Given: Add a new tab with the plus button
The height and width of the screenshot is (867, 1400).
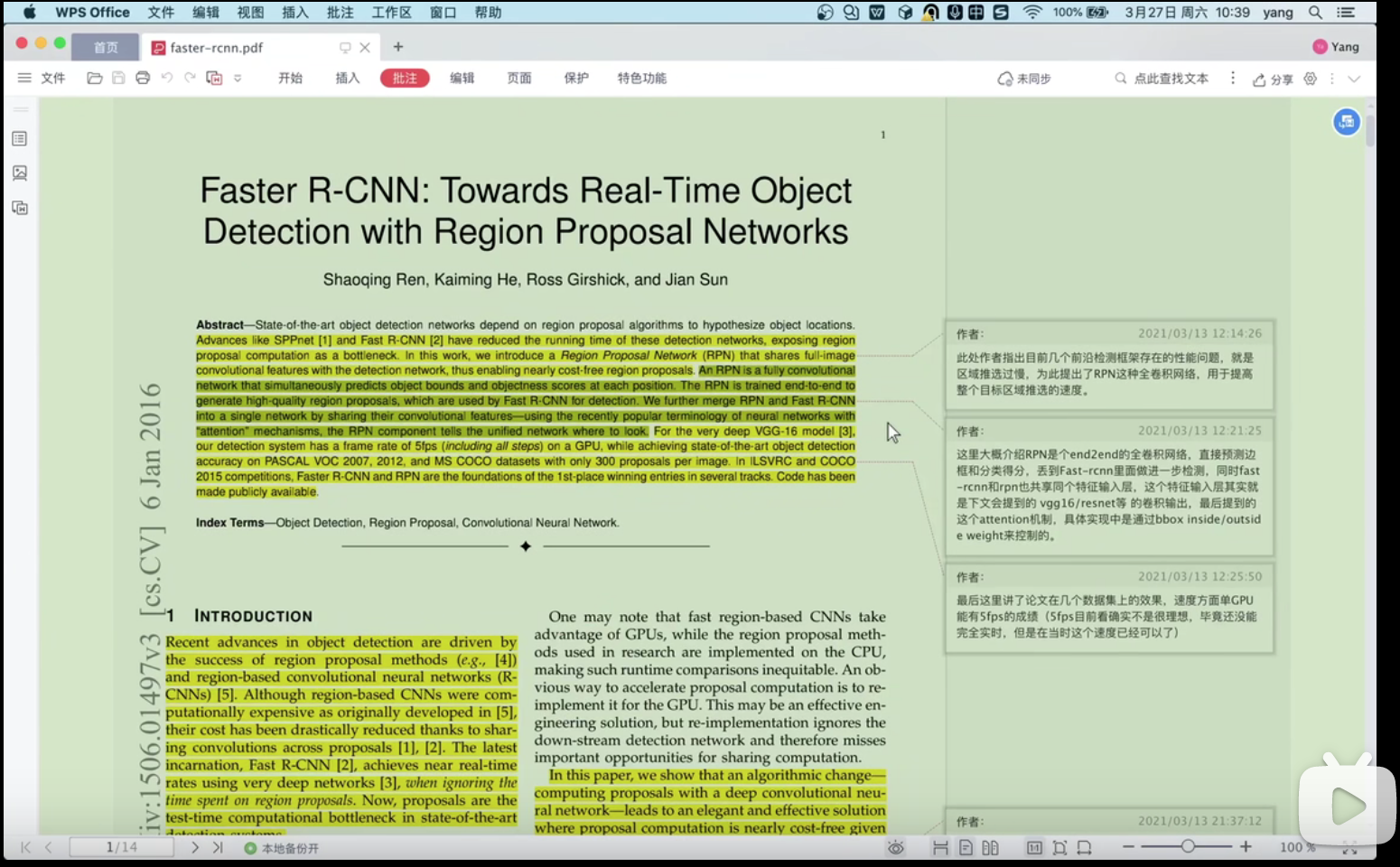Looking at the screenshot, I should [398, 47].
